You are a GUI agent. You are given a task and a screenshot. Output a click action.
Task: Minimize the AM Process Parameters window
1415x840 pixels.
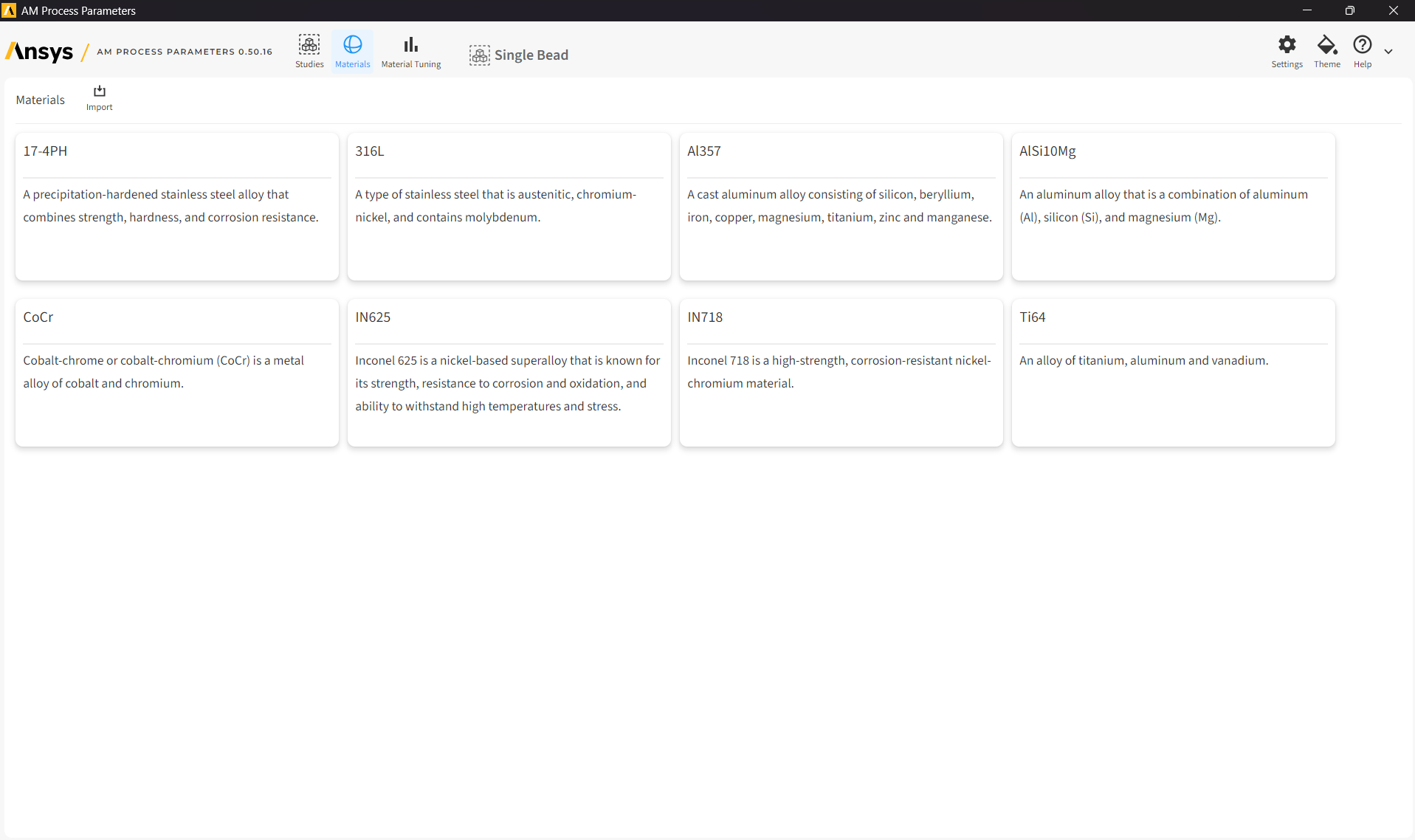[1307, 10]
